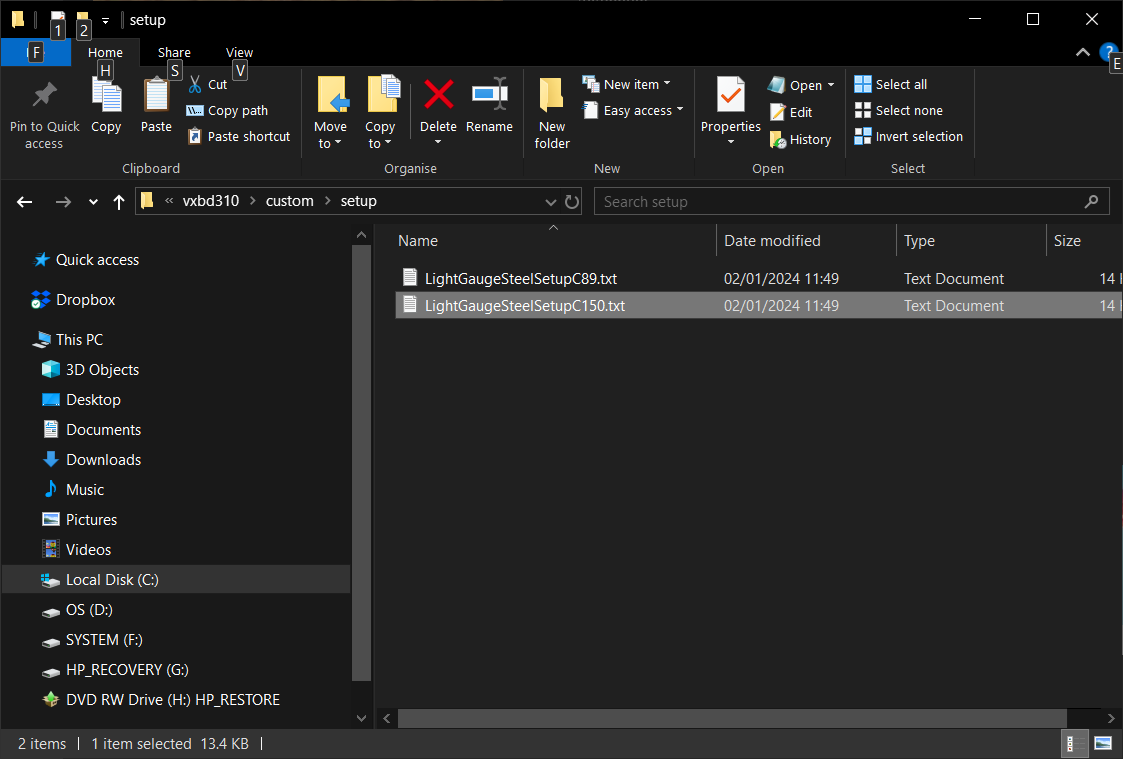1123x759 pixels.
Task: Create a New folder from ribbon
Action: (x=552, y=96)
